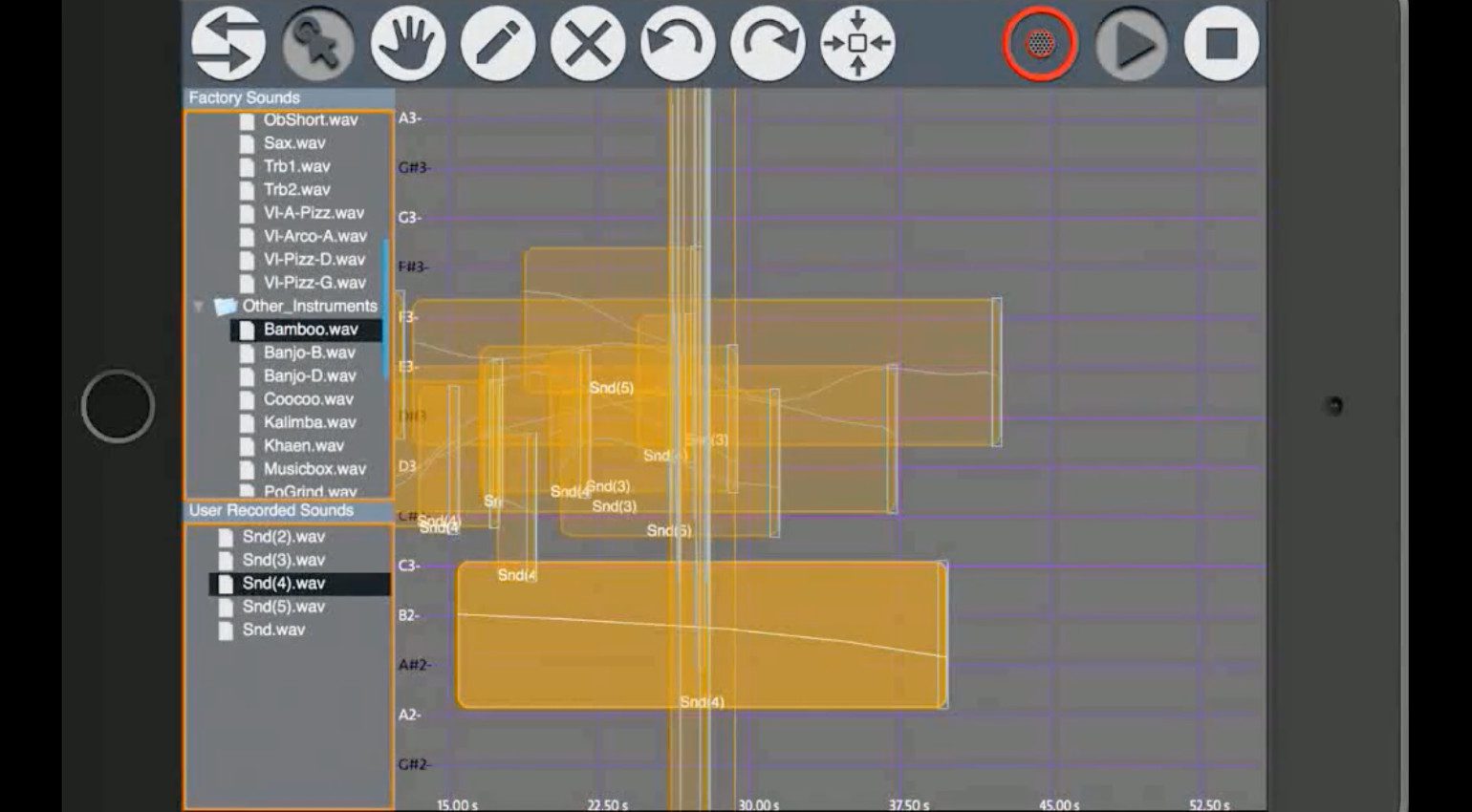Image resolution: width=1472 pixels, height=812 pixels.
Task: Click the 45.00 s timeline marker
Action: point(1059,804)
